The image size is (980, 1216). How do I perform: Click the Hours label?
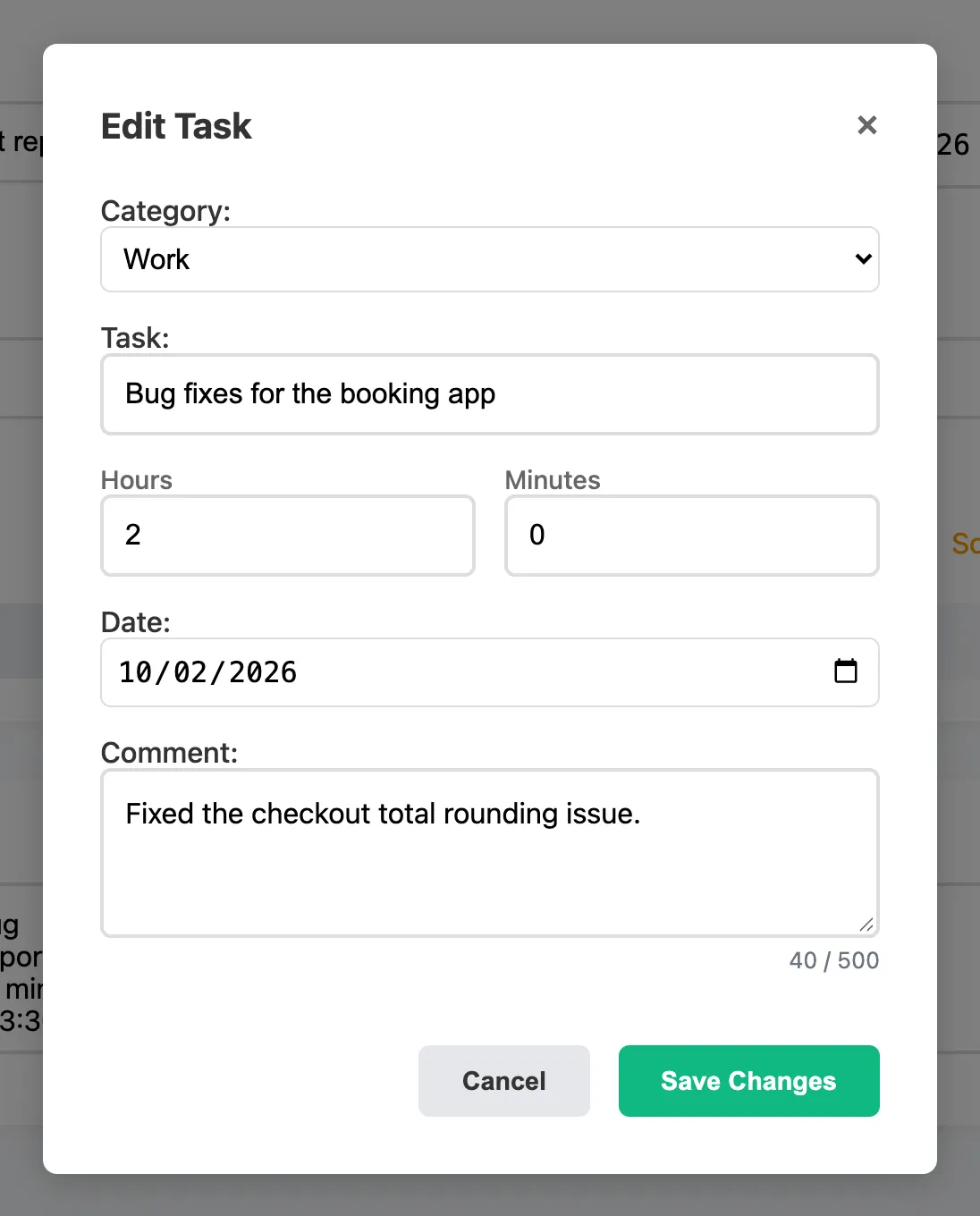click(137, 480)
